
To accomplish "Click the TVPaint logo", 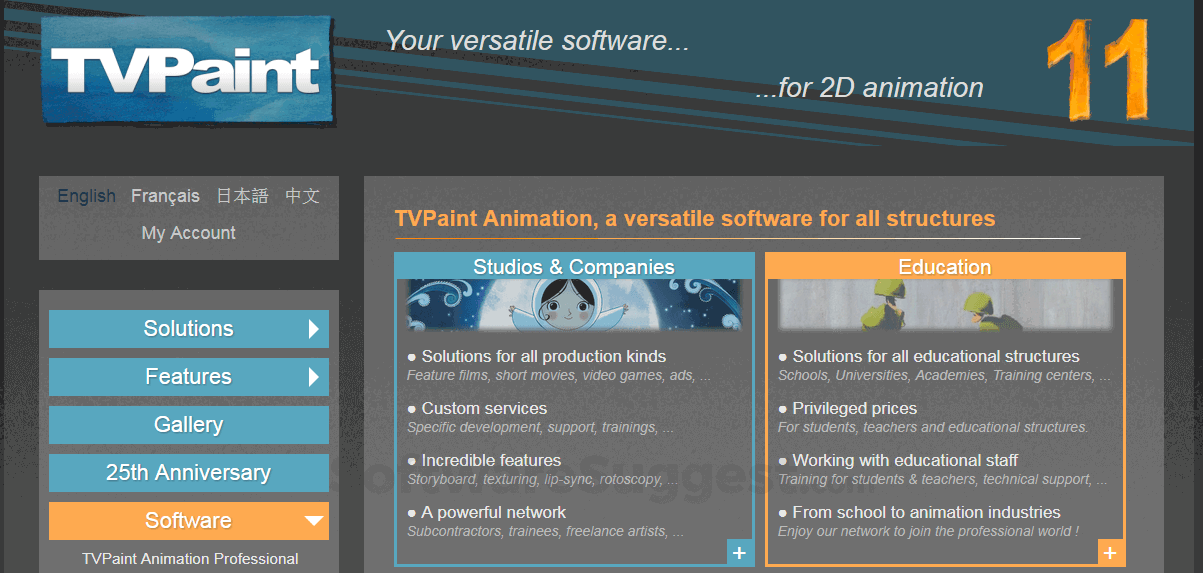I will point(187,70).
